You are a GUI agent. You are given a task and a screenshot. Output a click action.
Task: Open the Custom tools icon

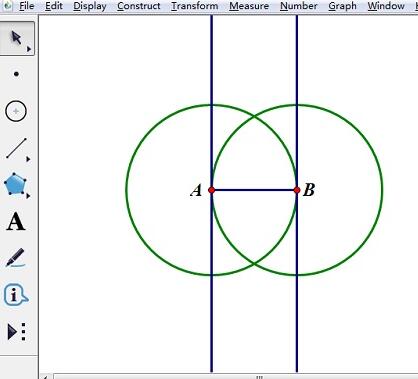16,332
